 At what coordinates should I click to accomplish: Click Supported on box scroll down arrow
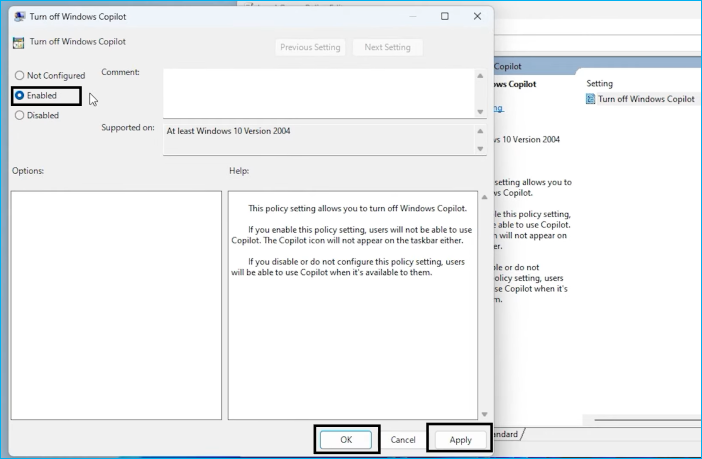480,148
